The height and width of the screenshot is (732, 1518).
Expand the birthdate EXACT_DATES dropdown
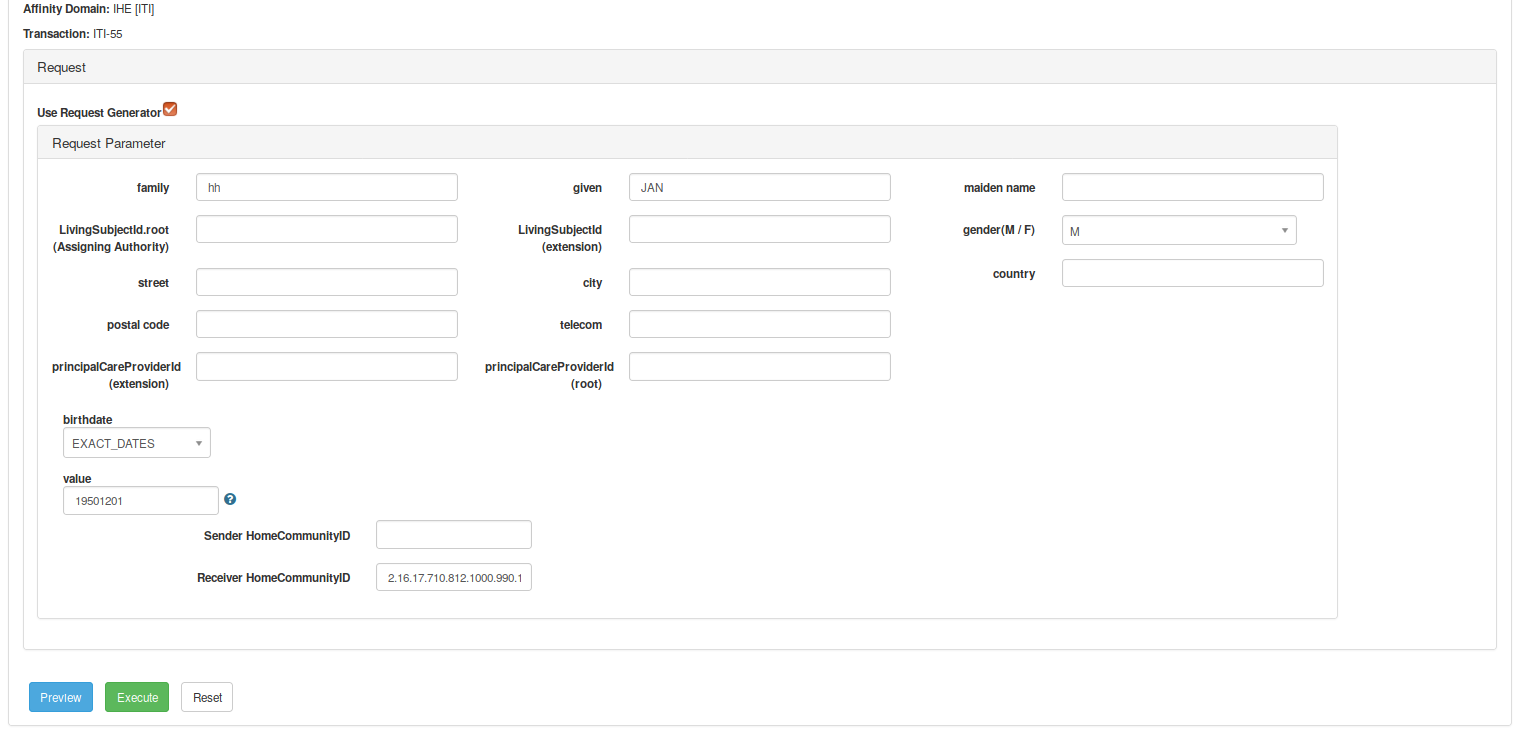[x=136, y=443]
